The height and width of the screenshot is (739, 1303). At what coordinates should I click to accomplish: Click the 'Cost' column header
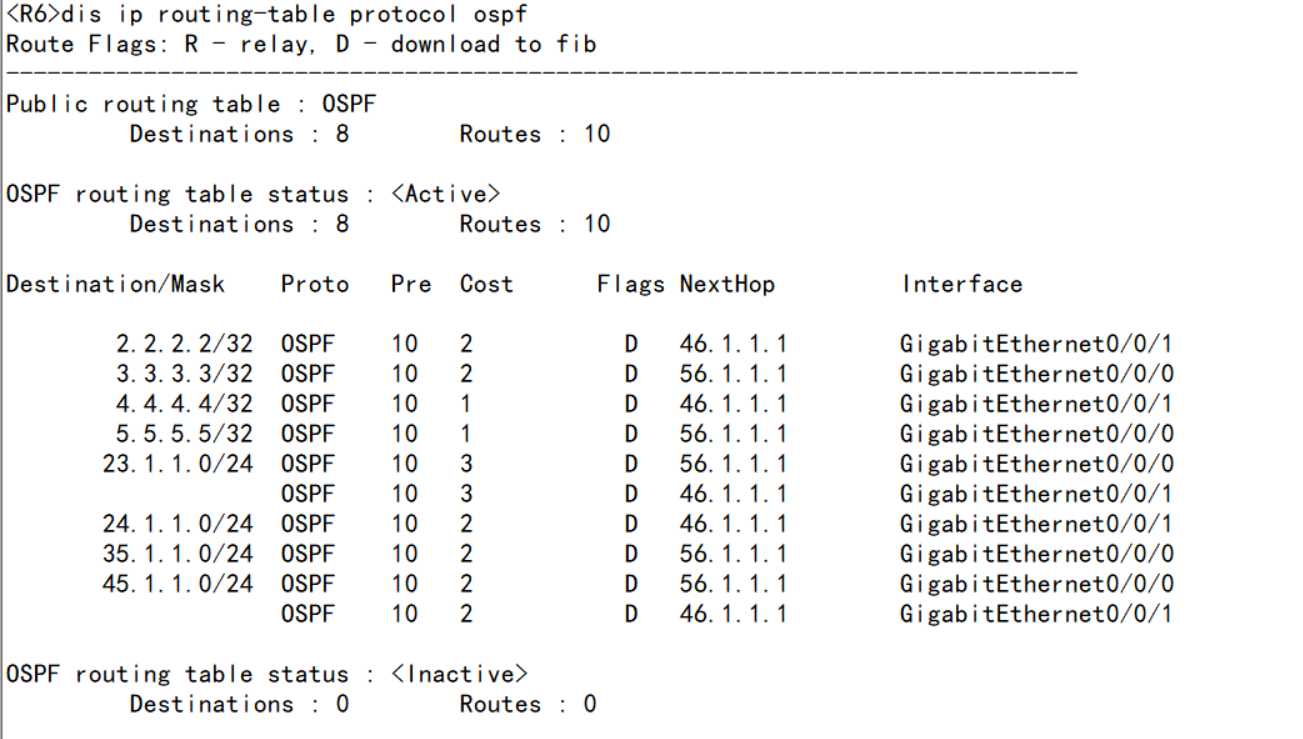tap(487, 285)
